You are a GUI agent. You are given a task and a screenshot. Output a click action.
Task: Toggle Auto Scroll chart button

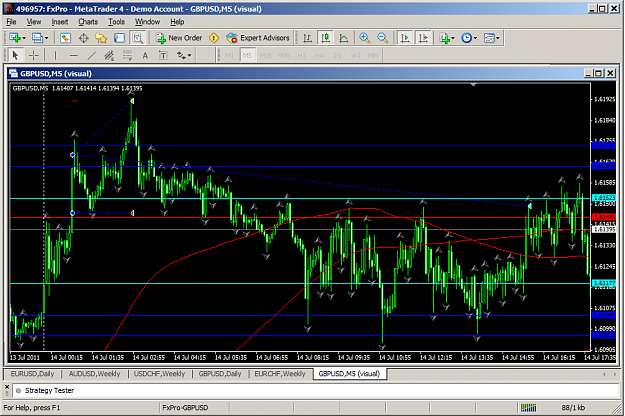coord(405,38)
